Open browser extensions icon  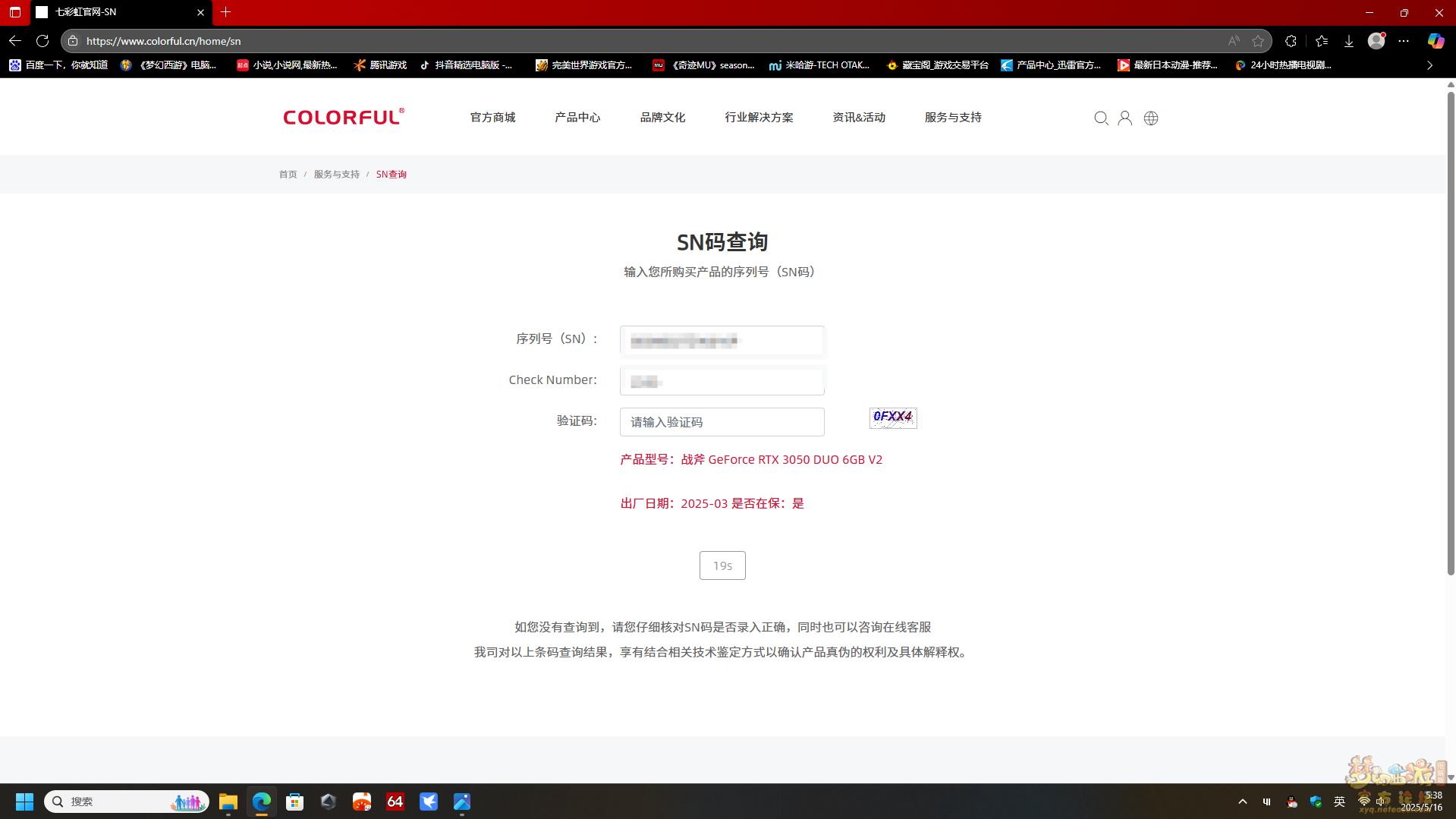(x=1291, y=41)
